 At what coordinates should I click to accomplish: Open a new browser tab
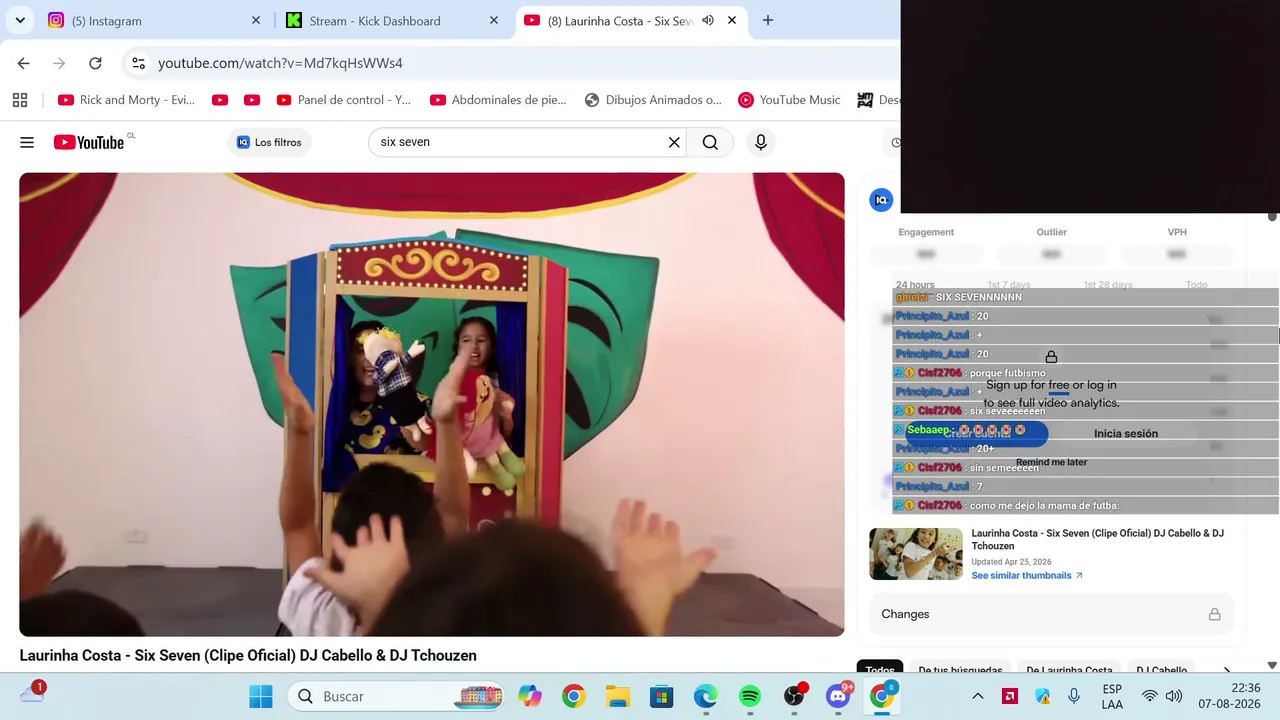point(768,20)
